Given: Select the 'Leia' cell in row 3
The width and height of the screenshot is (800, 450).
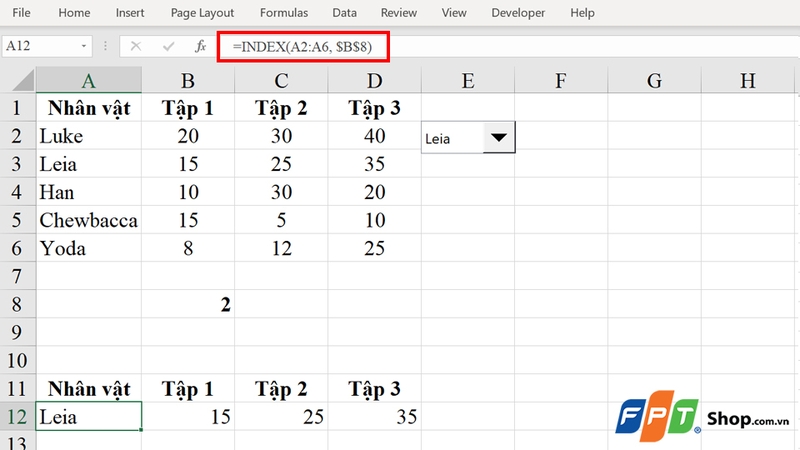Looking at the screenshot, I should click(89, 164).
